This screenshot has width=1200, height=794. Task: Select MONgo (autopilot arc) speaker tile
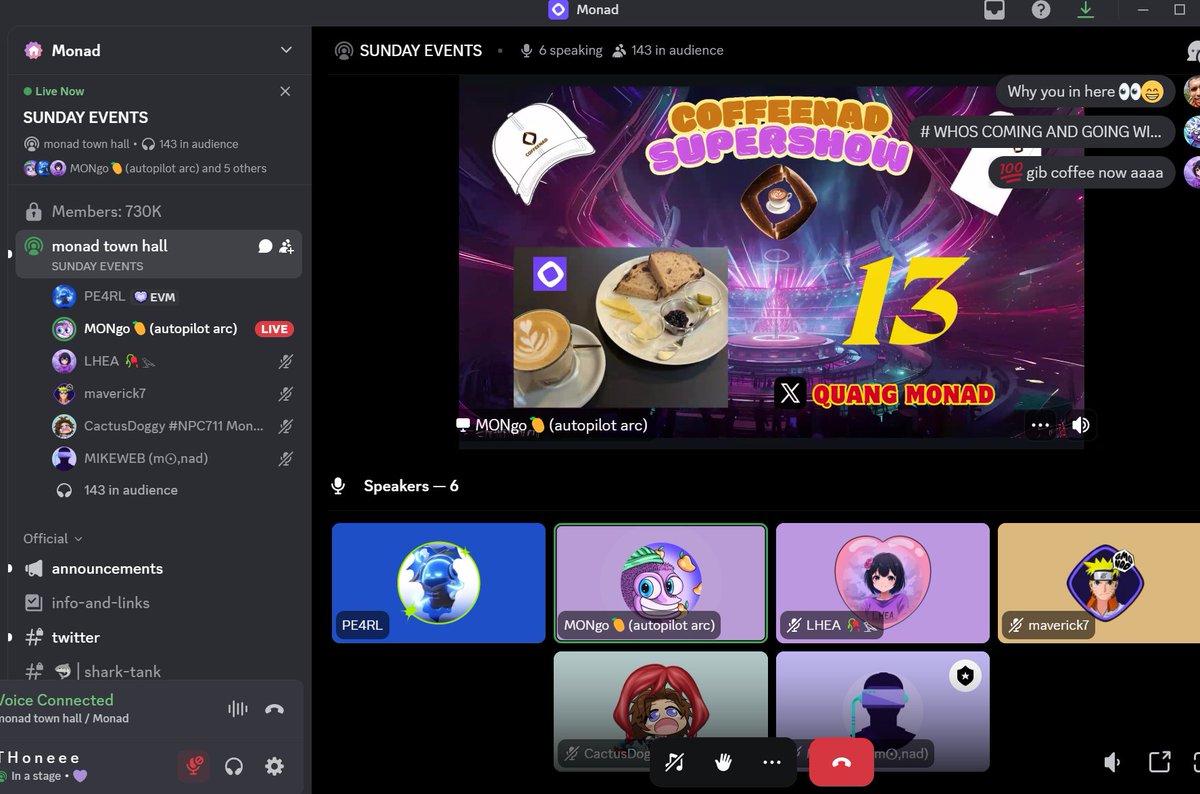pyautogui.click(x=661, y=582)
